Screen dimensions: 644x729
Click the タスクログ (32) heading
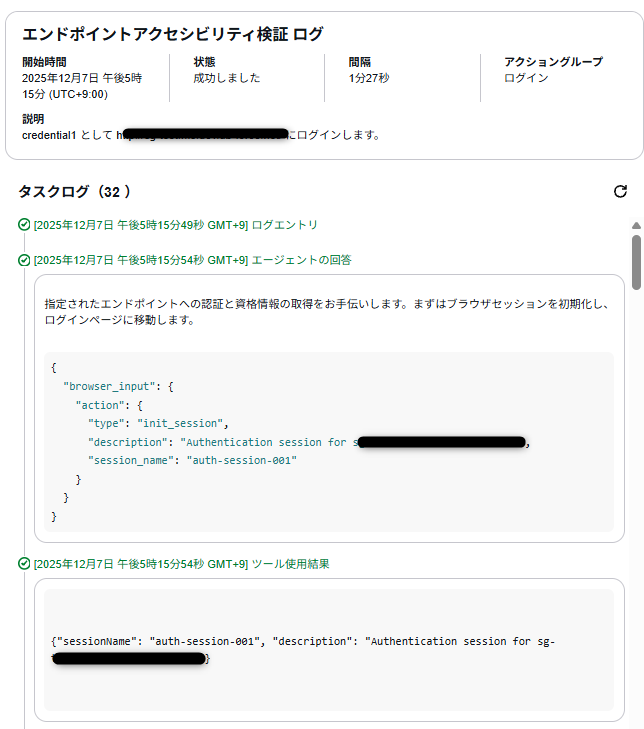[x=74, y=191]
